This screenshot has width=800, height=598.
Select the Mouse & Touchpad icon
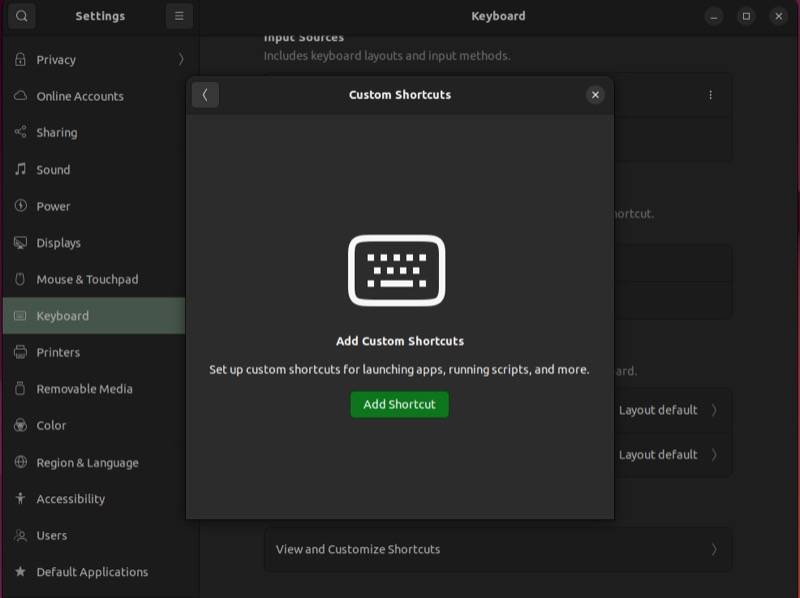[x=19, y=279]
